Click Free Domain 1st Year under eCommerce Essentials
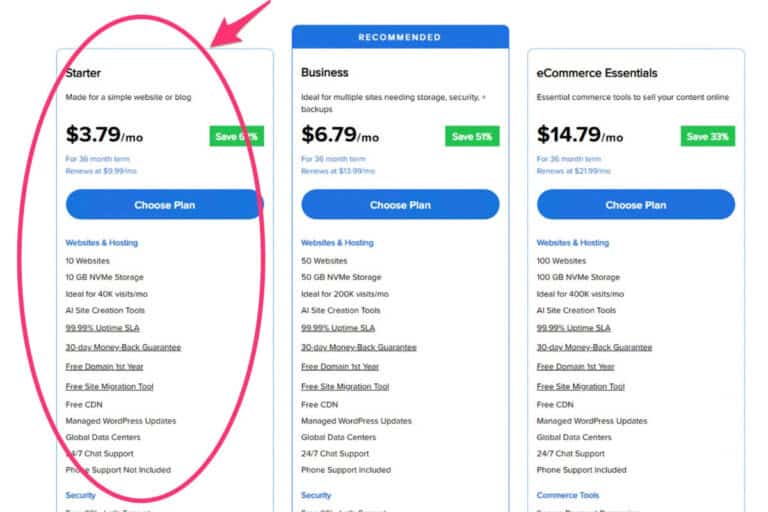Image resolution: width=768 pixels, height=512 pixels. click(575, 367)
